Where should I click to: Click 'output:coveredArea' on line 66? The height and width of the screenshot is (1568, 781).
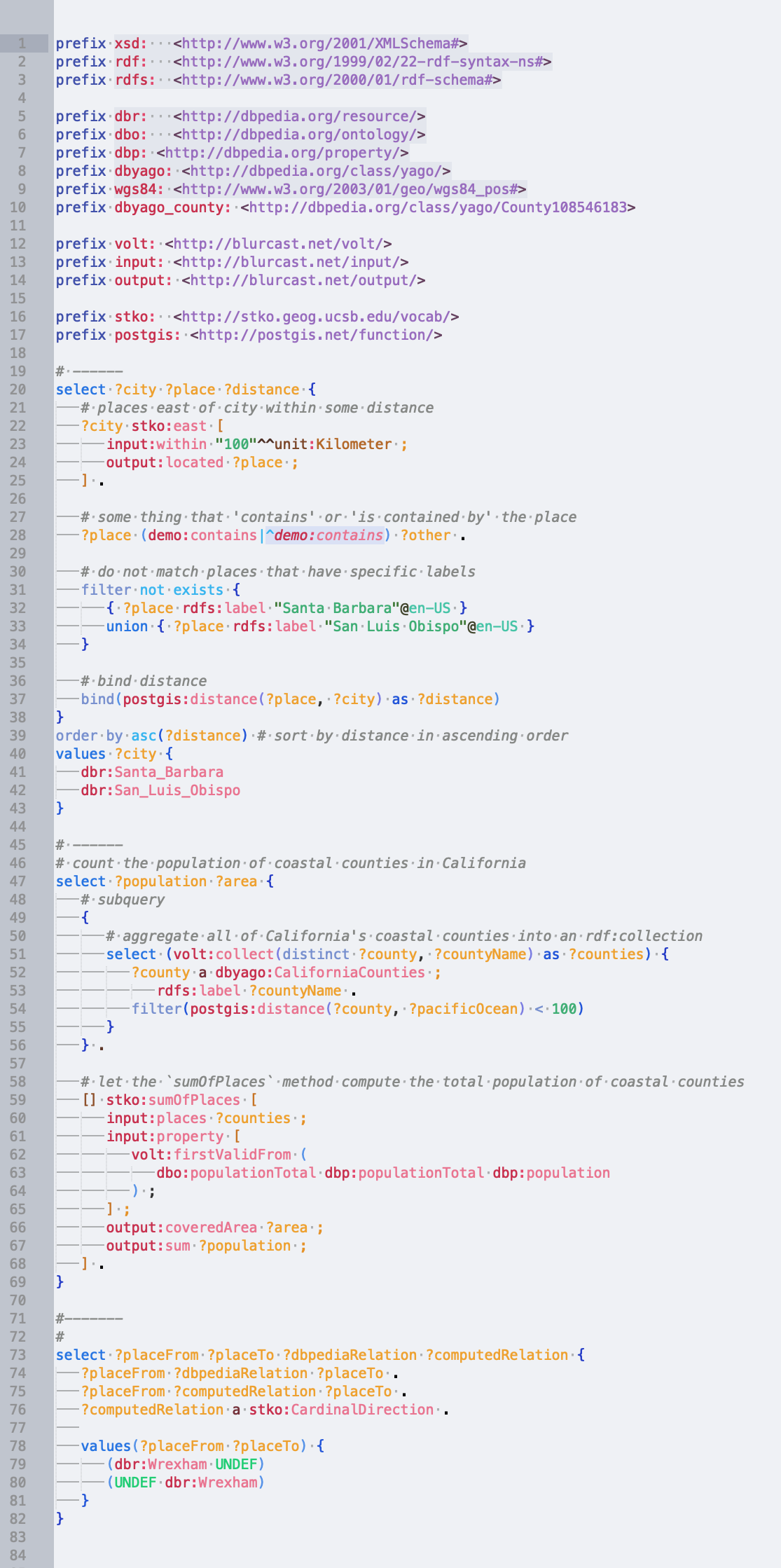(181, 1227)
